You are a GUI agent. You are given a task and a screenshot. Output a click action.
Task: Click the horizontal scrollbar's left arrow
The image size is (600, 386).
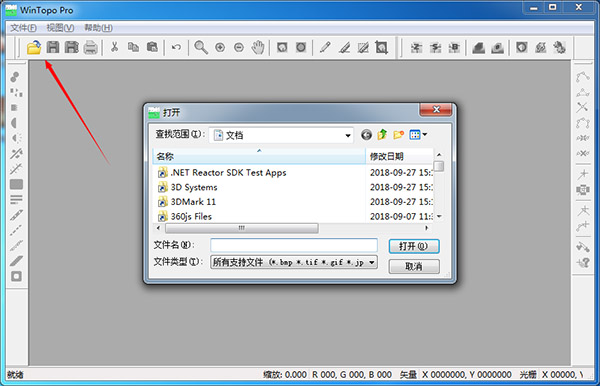coord(158,228)
